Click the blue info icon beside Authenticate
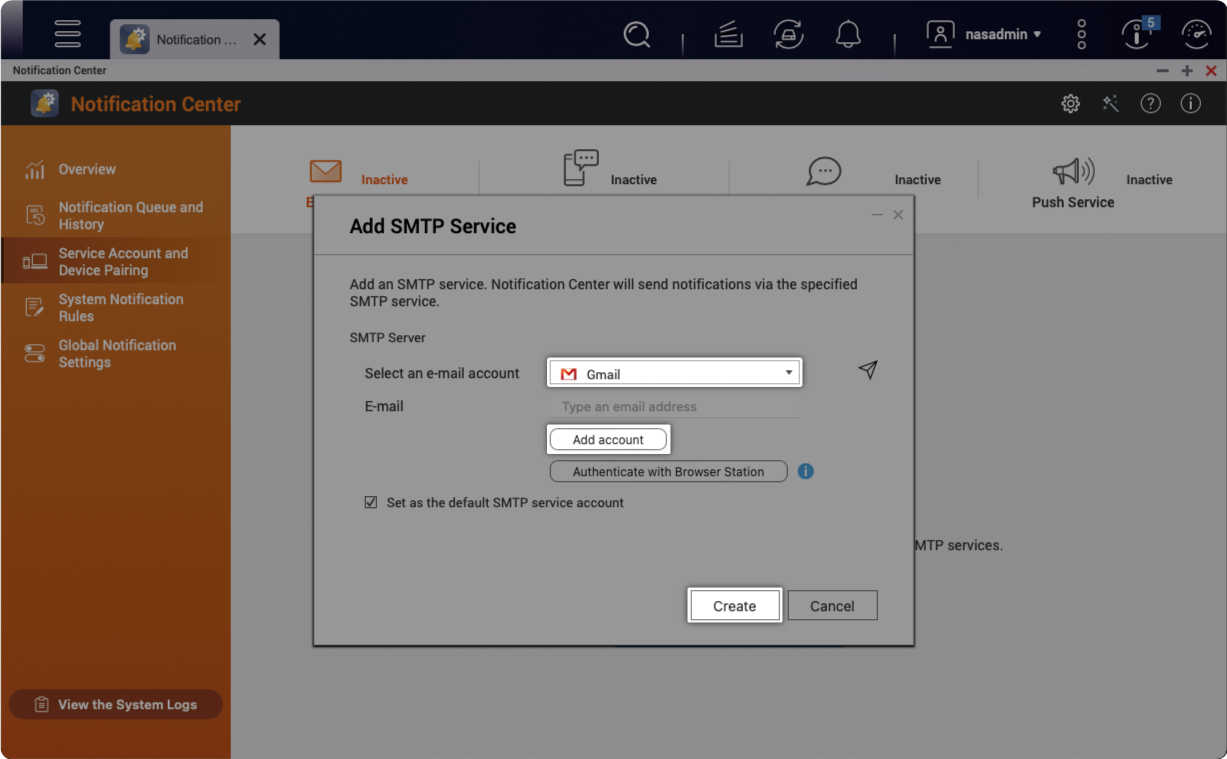 [806, 471]
